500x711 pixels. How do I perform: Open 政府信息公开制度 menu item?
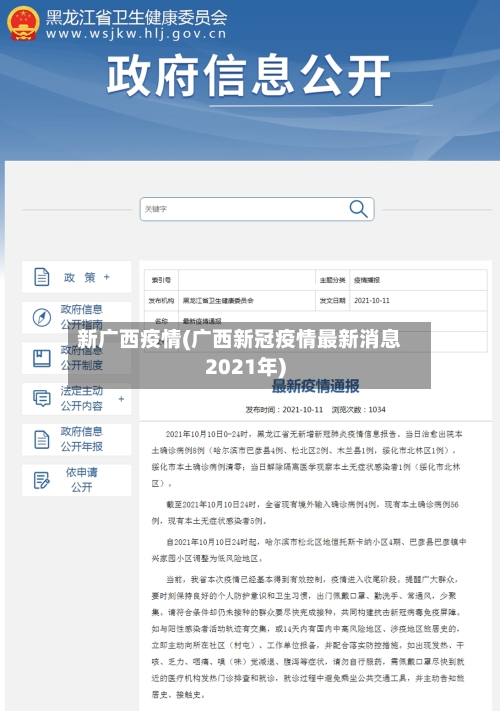[76, 358]
